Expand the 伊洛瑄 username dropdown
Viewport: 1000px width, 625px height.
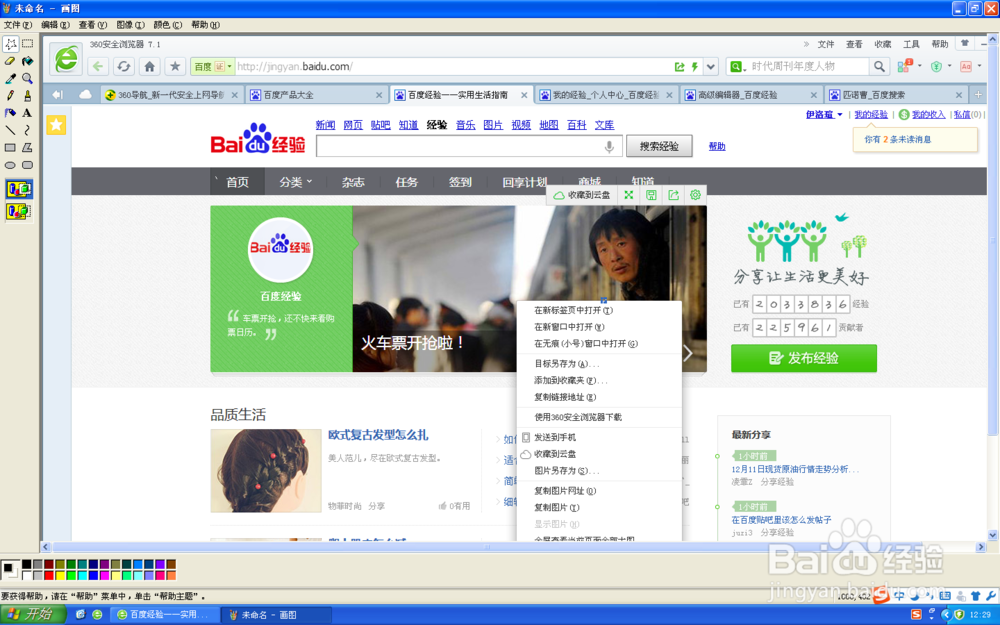(823, 115)
